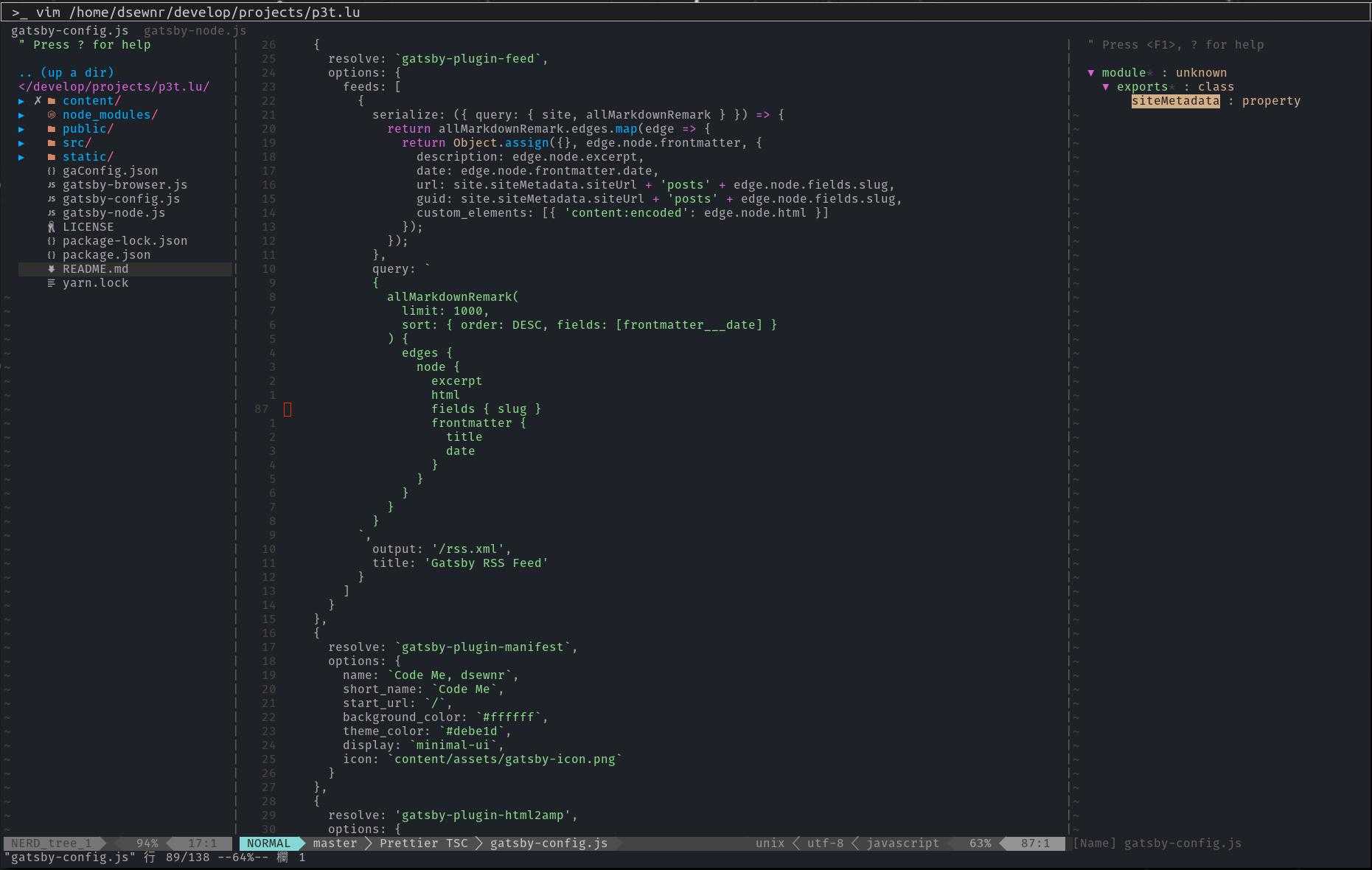Click the Tagbar [Name] gatsby-config.js status

coord(1157,843)
